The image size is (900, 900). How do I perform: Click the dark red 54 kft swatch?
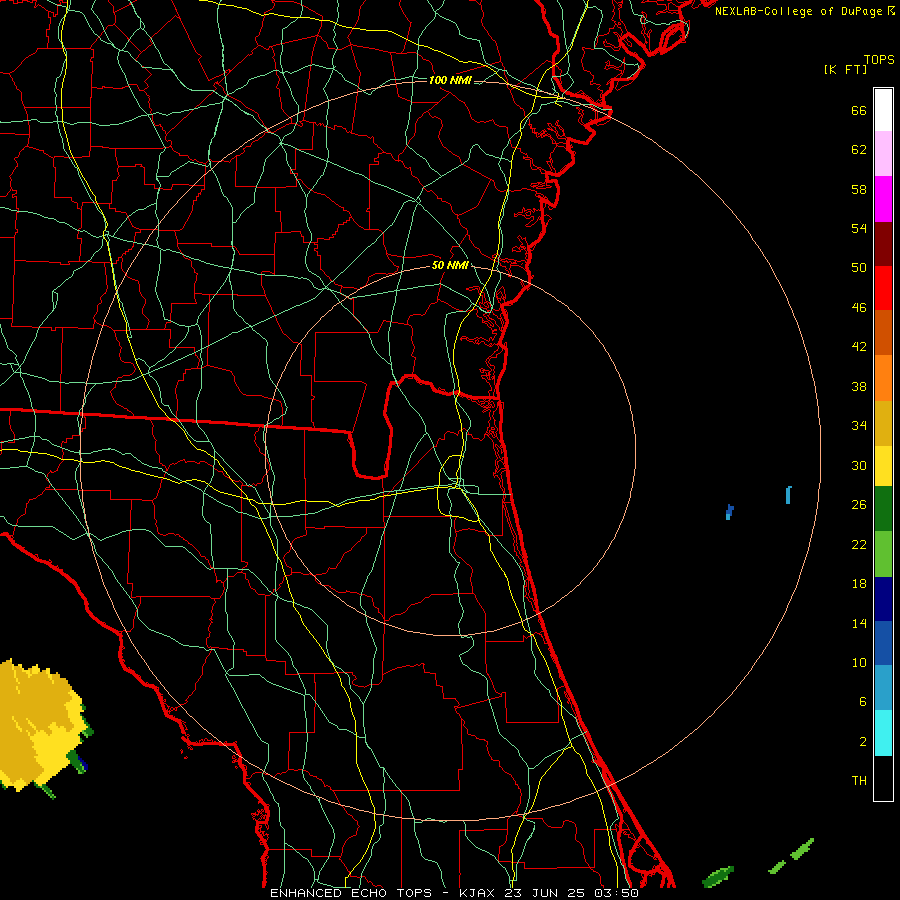click(883, 243)
